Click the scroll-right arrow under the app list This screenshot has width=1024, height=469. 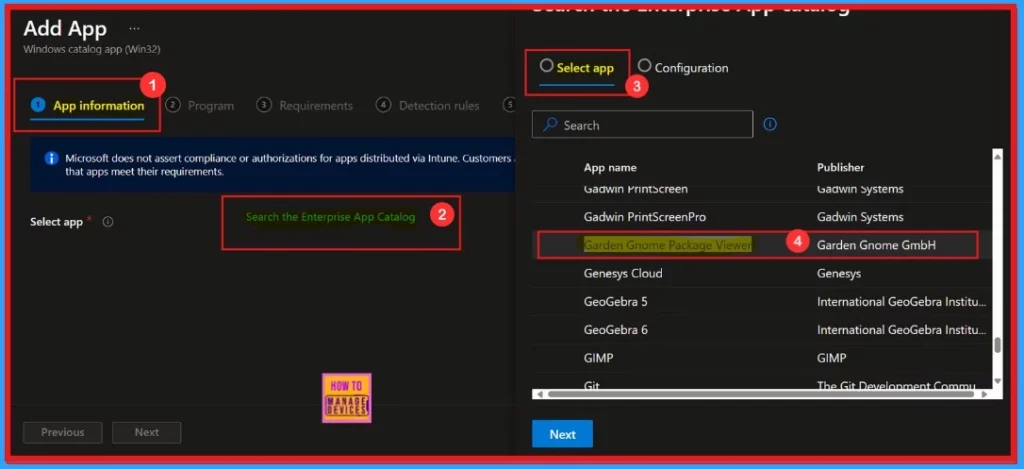tap(985, 394)
